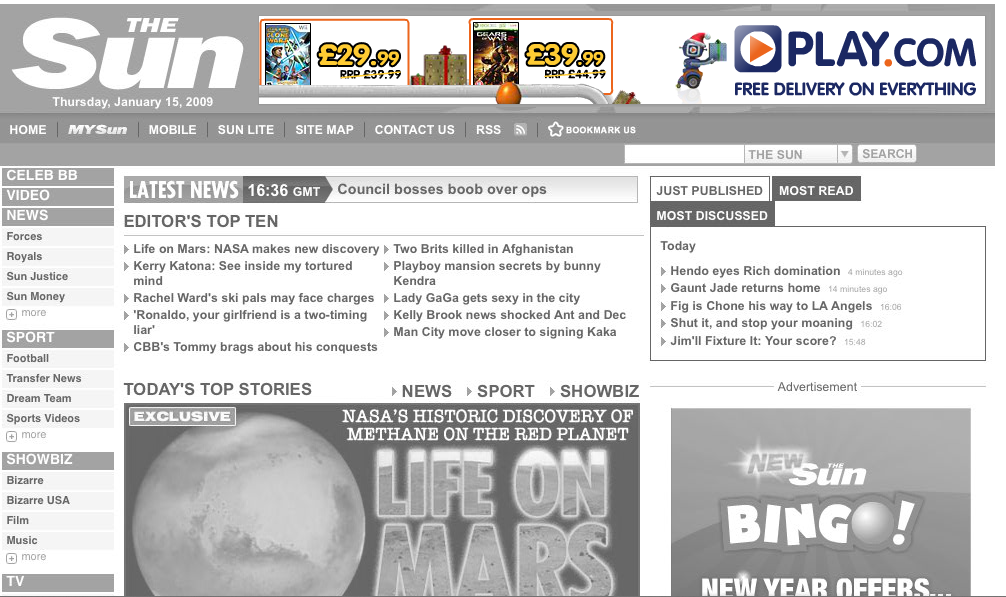1006x597 pixels.
Task: Go to Mobile in nav bar
Action: coord(173,130)
